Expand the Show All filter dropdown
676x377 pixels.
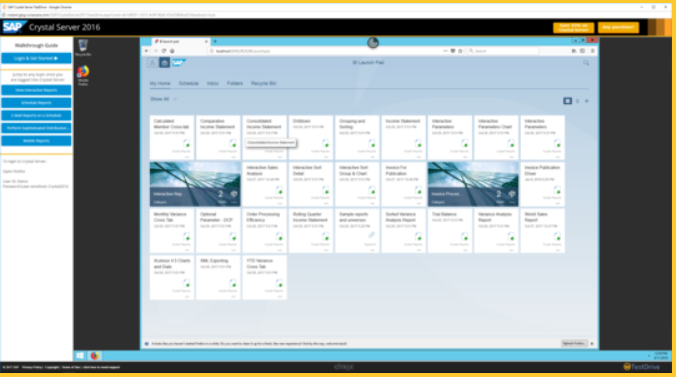(164, 99)
